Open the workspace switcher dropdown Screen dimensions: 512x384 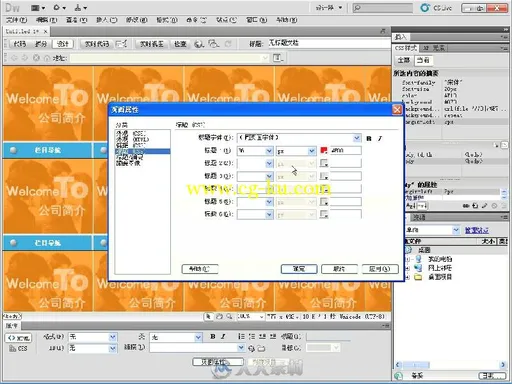[x=329, y=7]
